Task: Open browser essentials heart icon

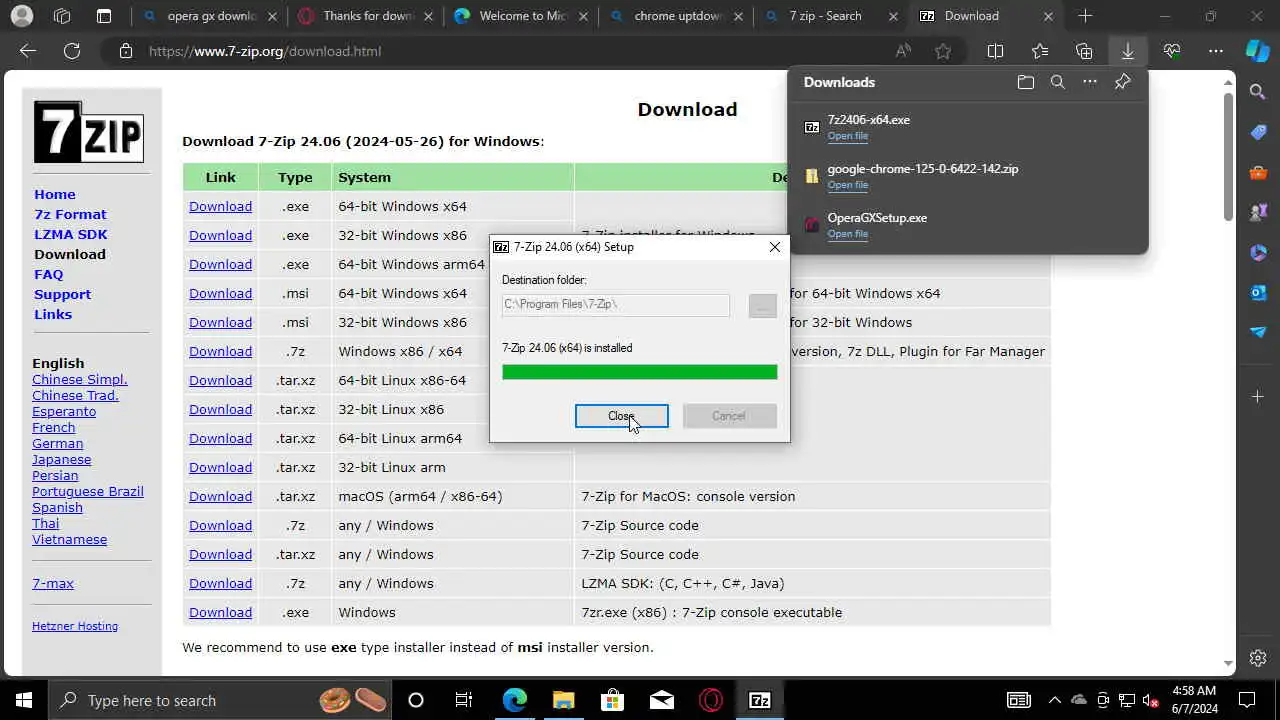Action: pos(1172,51)
